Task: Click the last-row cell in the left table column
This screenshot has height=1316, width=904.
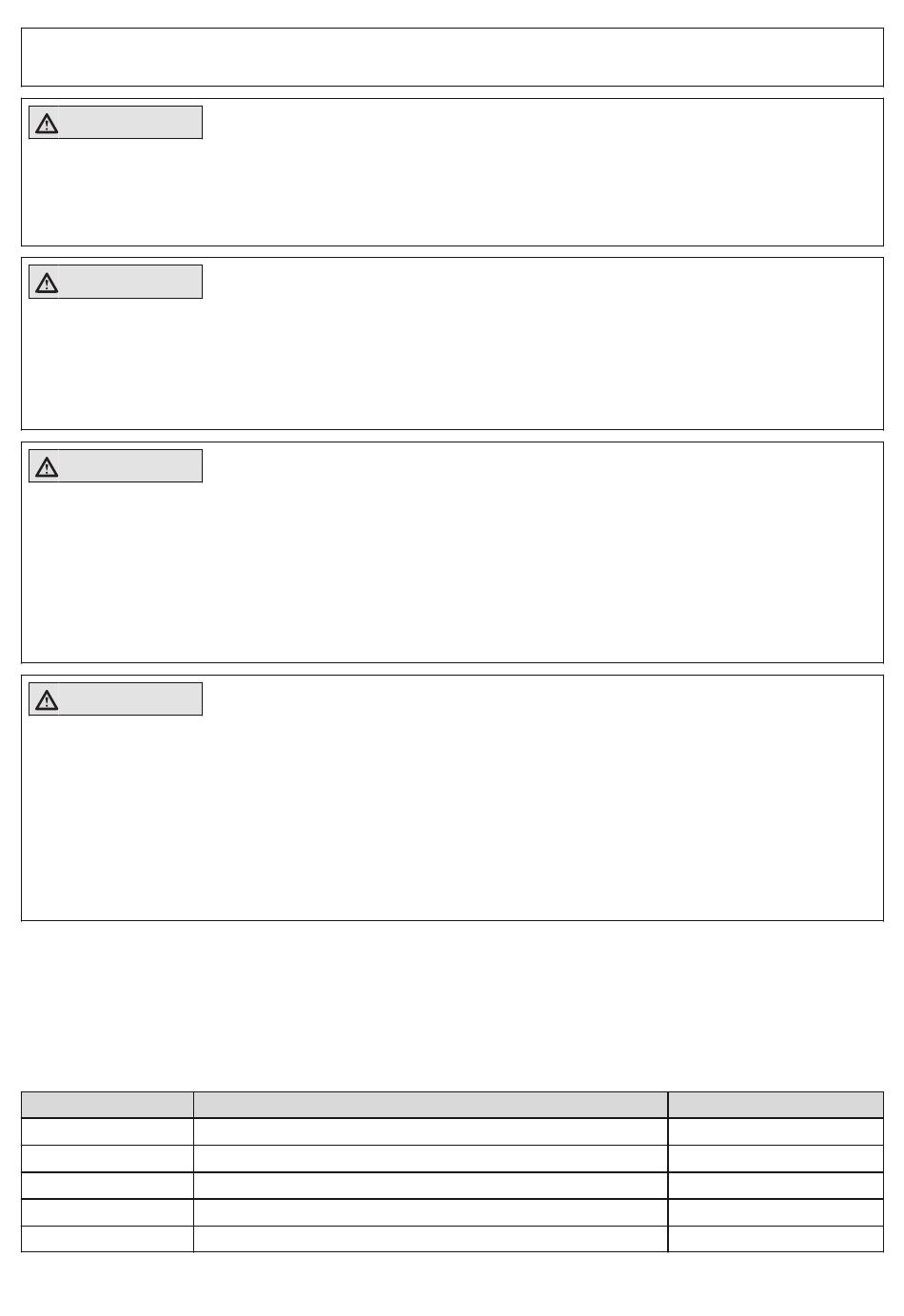Action: (108, 1239)
